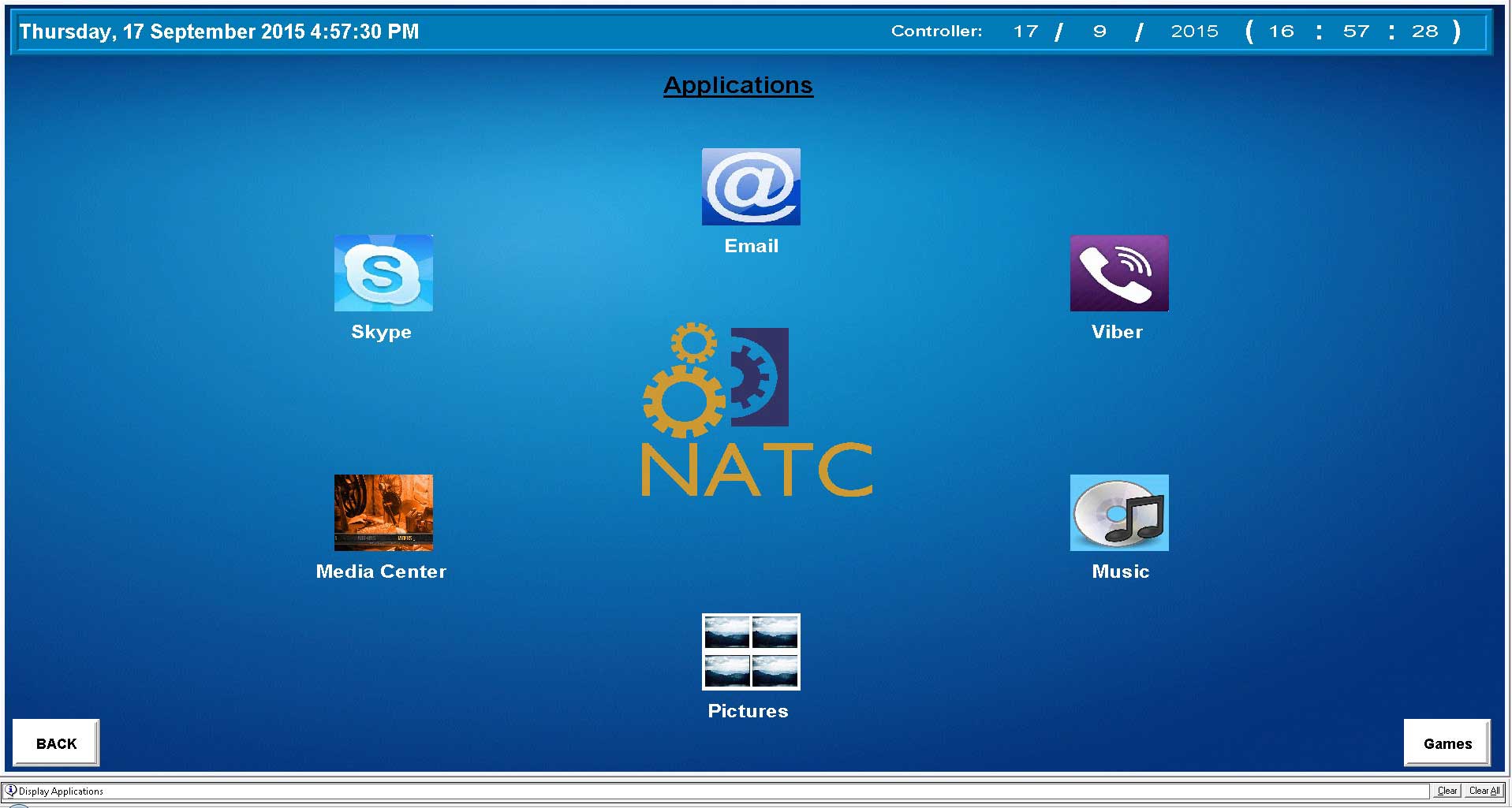Click the controller seconds value 28
Image resolution: width=1512 pixels, height=808 pixels.
pos(1424,32)
